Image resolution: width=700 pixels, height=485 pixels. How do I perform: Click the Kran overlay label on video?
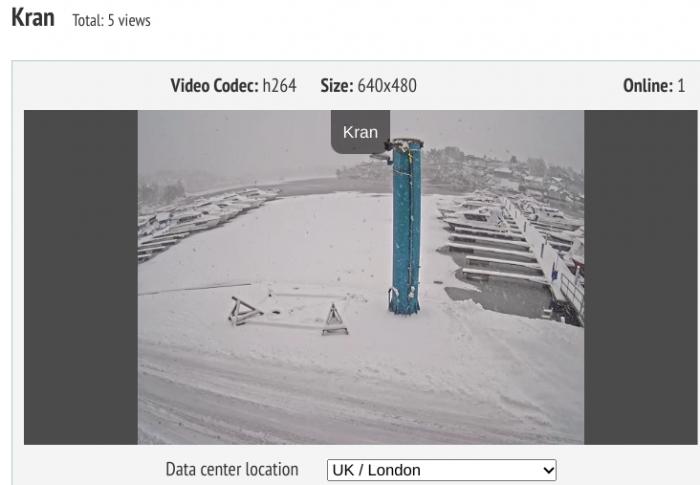(360, 132)
